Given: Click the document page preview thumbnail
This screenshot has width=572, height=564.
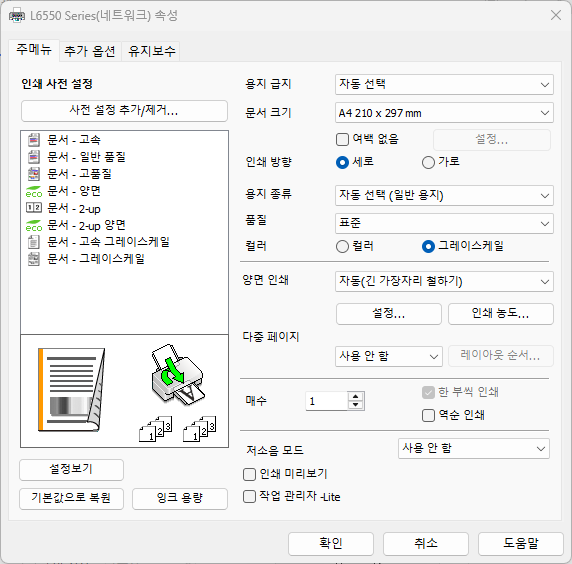Looking at the screenshot, I should tap(72, 390).
